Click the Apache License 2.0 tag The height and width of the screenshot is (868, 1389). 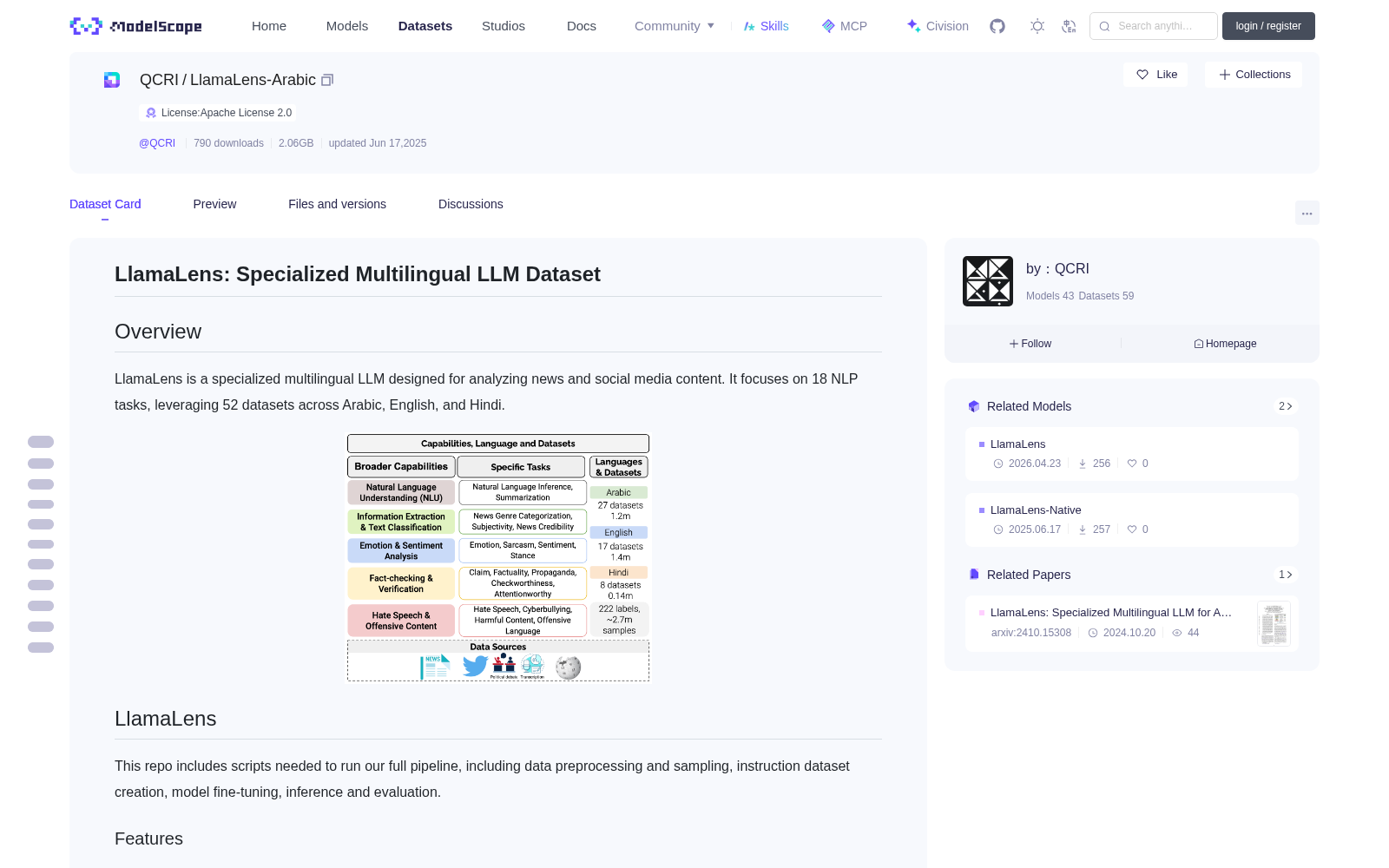coord(218,113)
